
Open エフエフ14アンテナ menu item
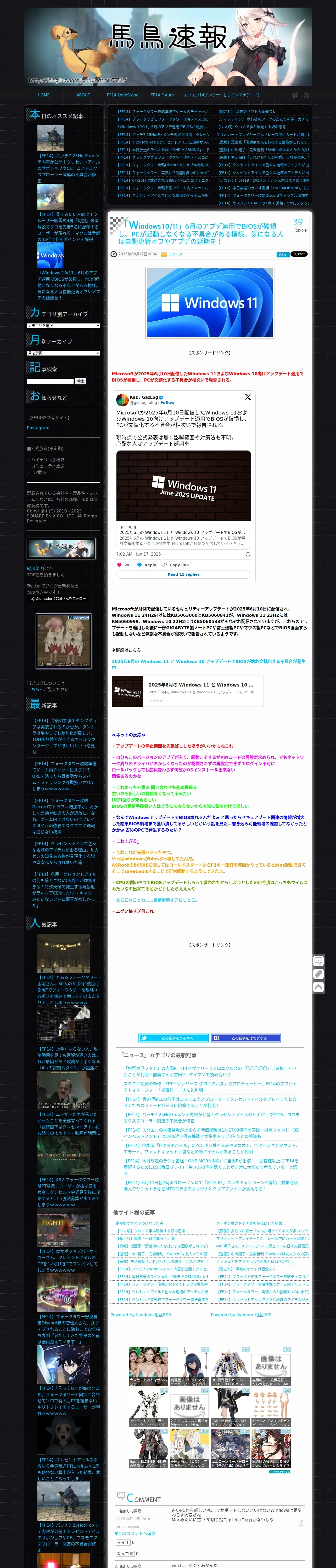pyautogui.click(x=202, y=95)
